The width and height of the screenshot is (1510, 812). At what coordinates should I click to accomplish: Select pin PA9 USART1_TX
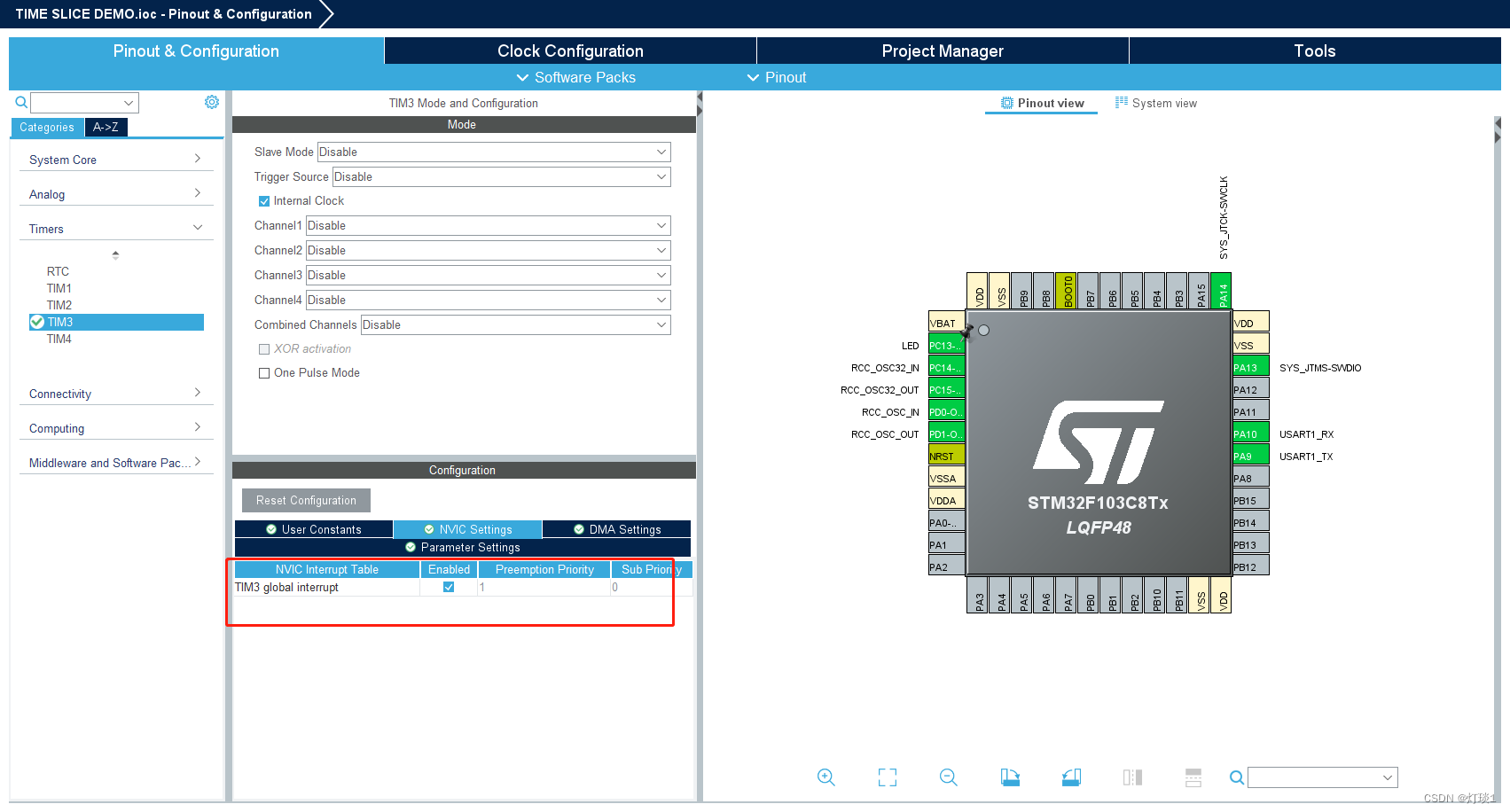coord(1251,456)
